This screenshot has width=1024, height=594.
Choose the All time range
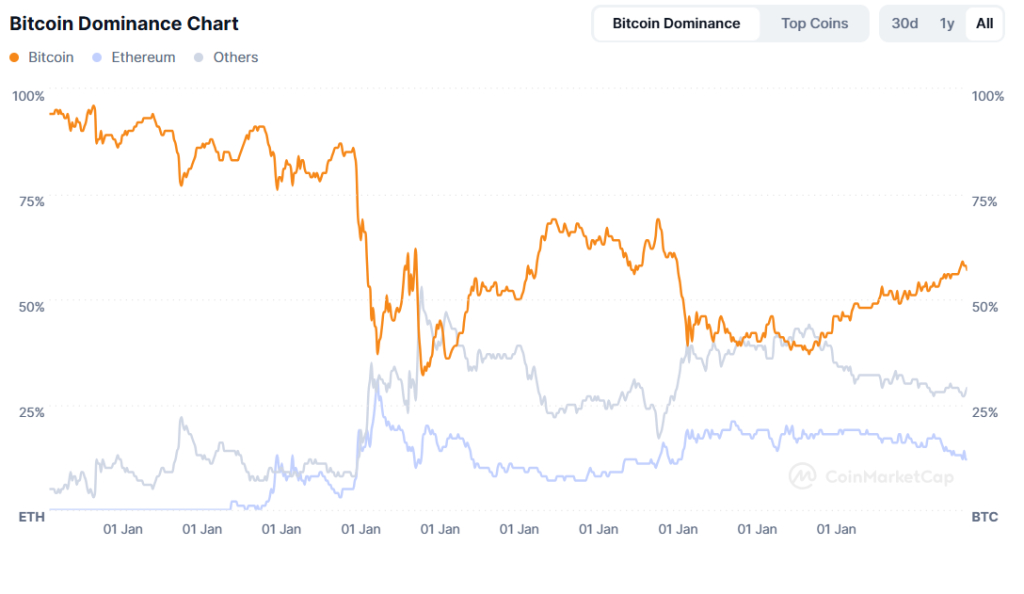pyautogui.click(x=984, y=23)
